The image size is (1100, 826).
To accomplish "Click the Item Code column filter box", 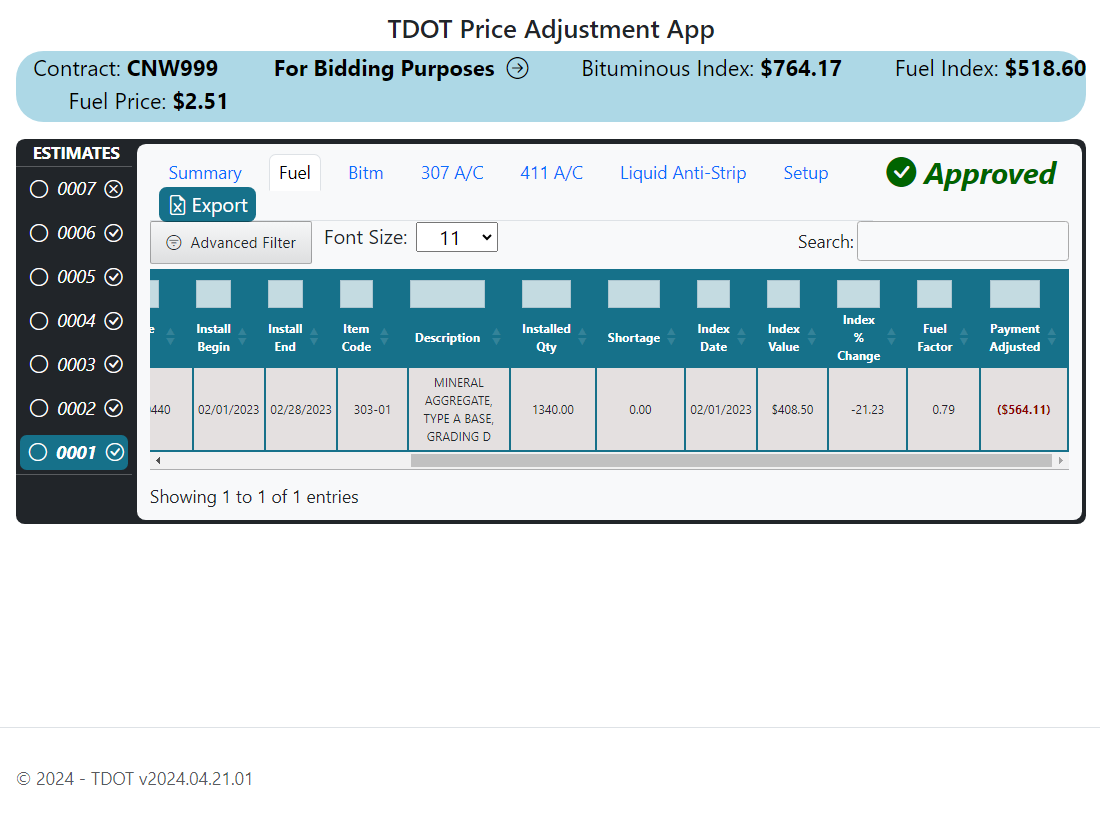I will coord(356,294).
